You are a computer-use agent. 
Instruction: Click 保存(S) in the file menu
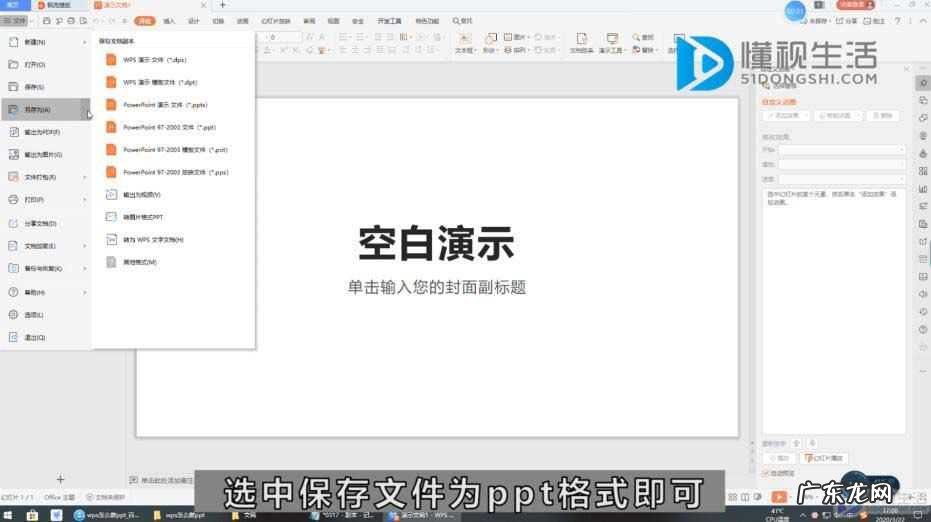46,87
